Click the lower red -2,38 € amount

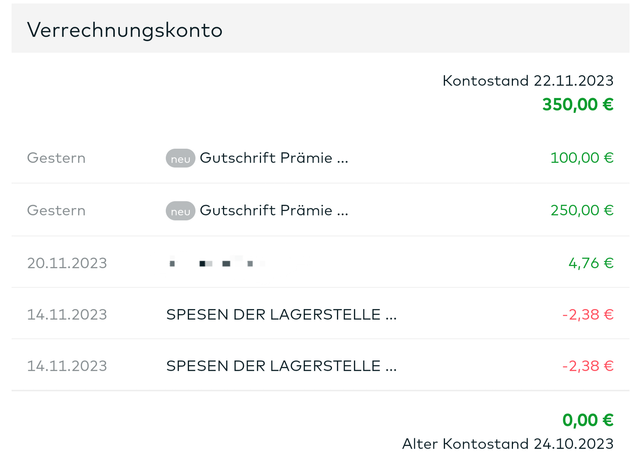(588, 366)
